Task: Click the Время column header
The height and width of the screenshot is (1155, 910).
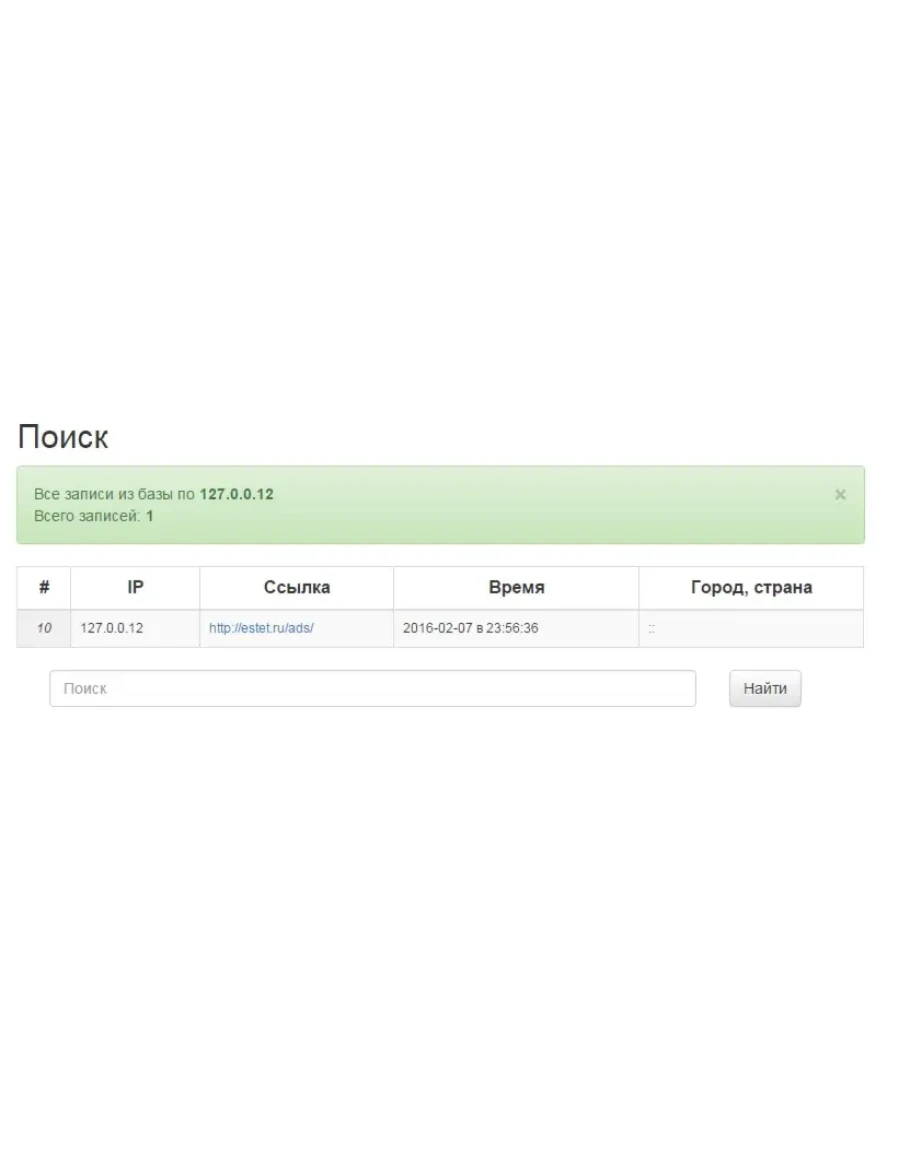Action: click(516, 588)
